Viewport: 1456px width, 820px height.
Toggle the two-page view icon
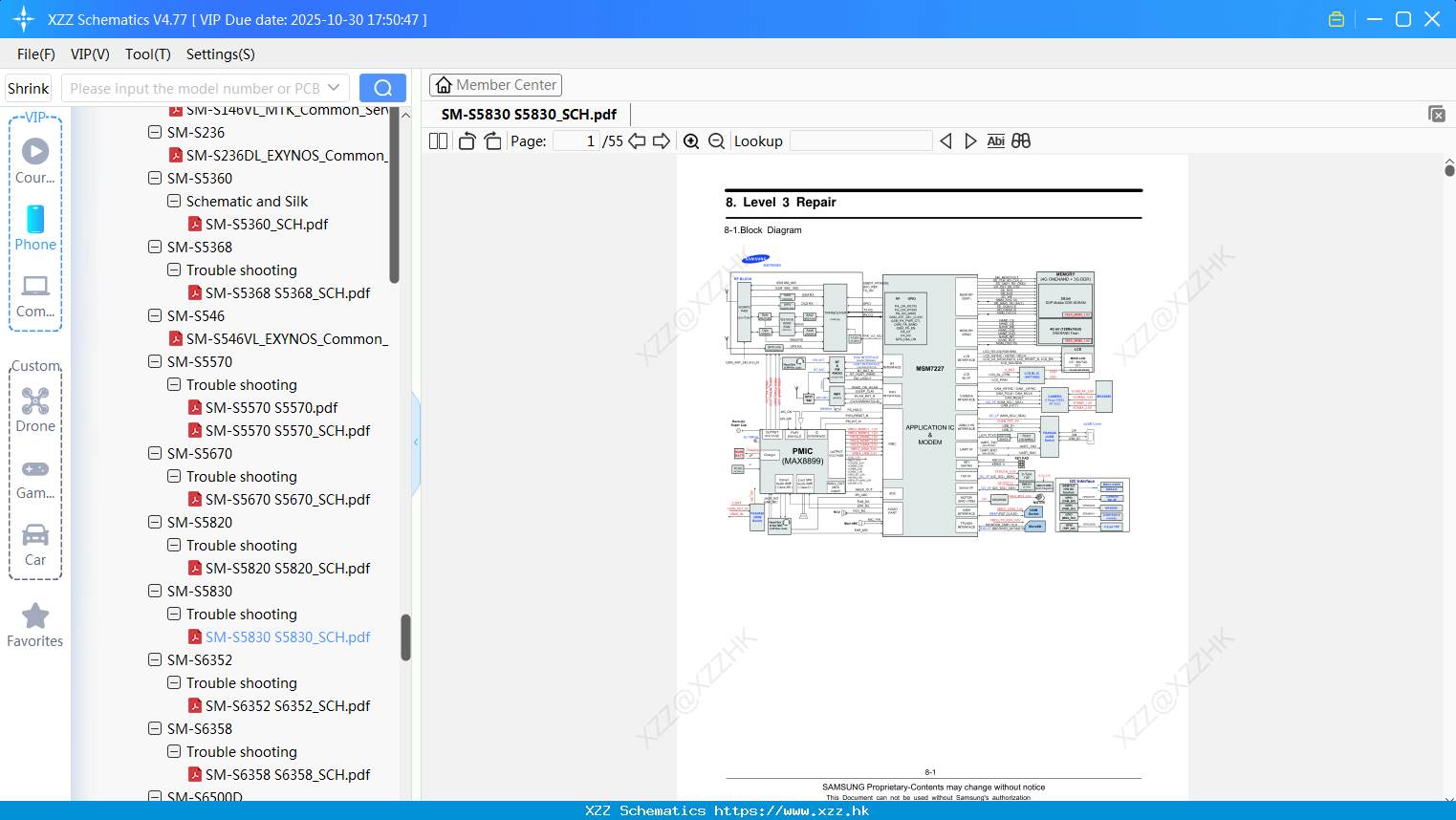438,140
